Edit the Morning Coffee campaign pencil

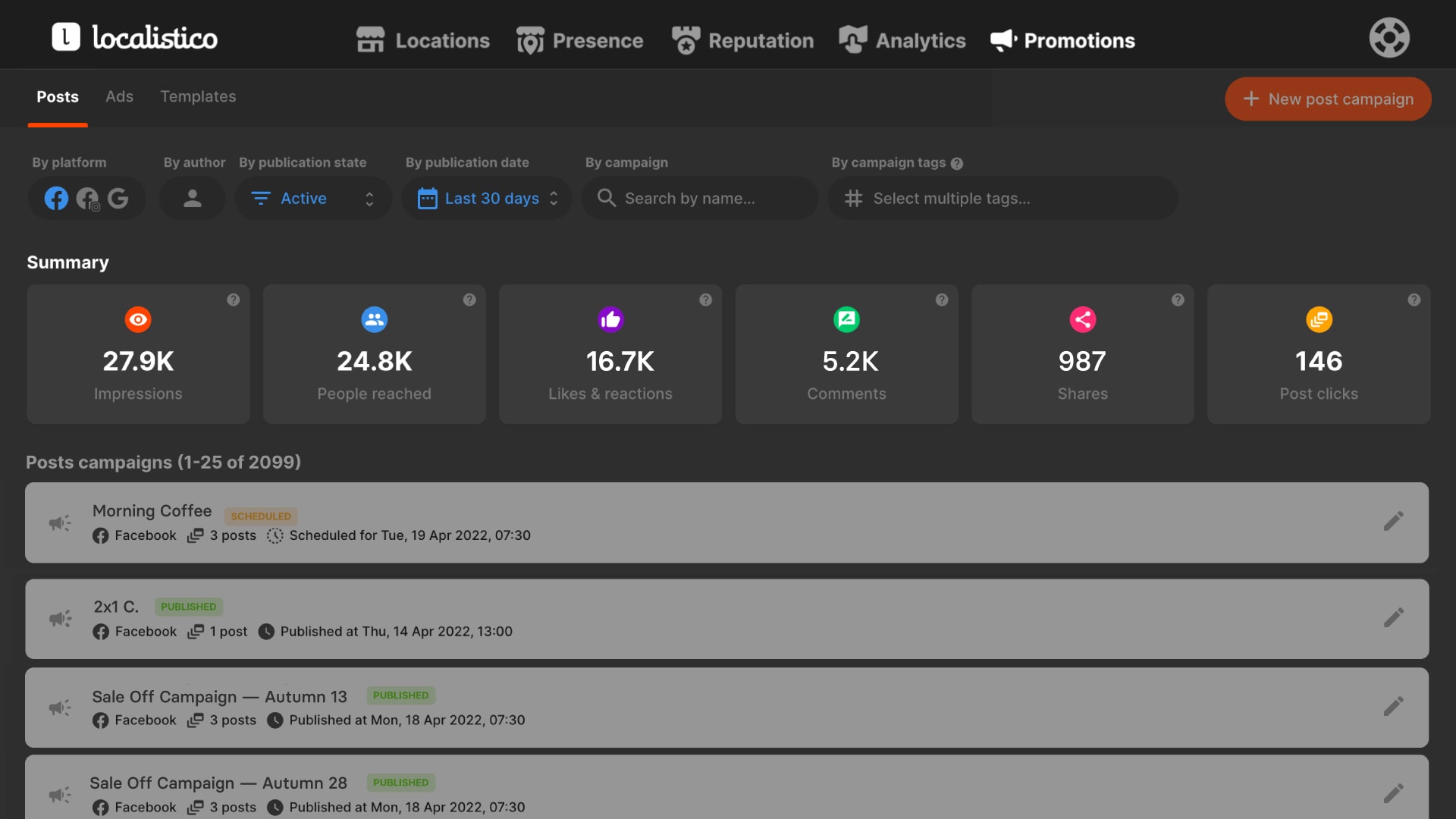(x=1393, y=522)
